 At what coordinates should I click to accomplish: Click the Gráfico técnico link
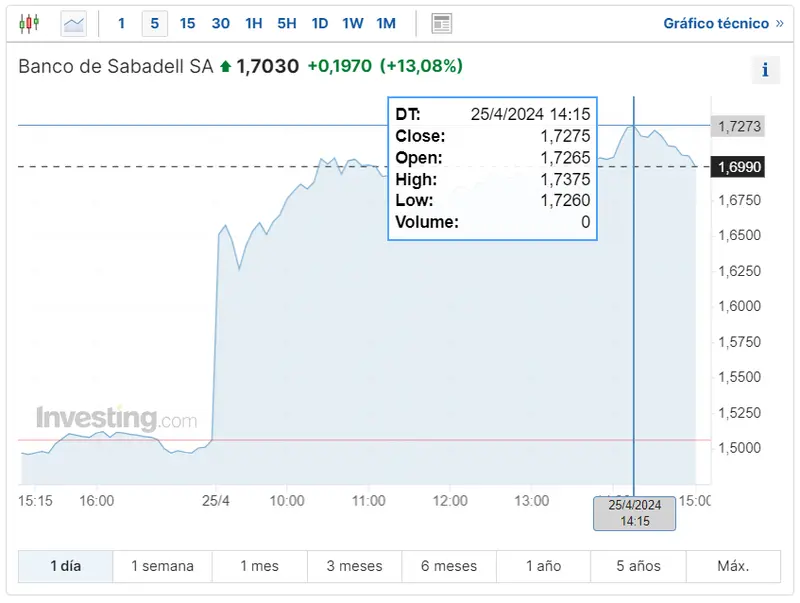tap(716, 23)
